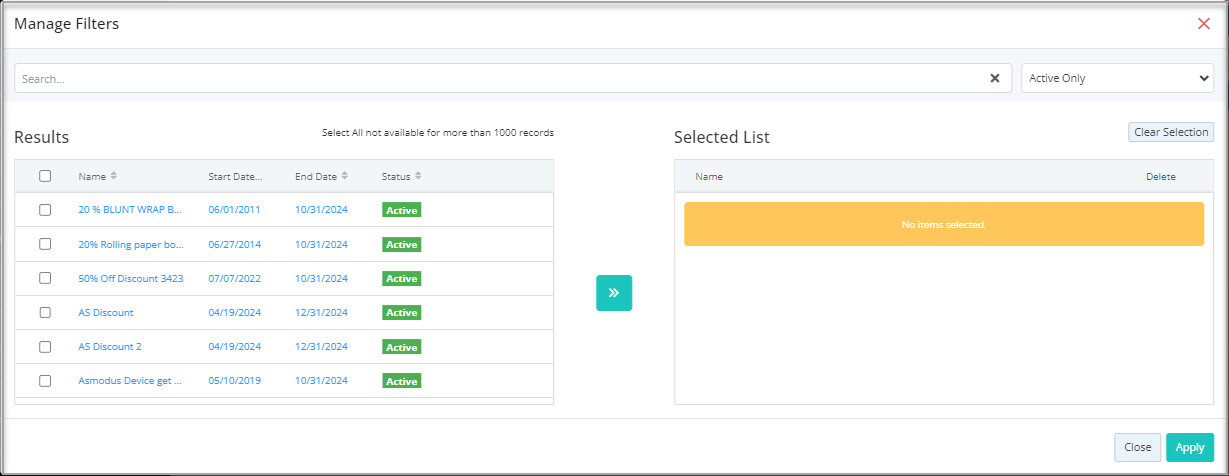Sort by End Date column arrows
1229x476 pixels.
pyautogui.click(x=345, y=176)
